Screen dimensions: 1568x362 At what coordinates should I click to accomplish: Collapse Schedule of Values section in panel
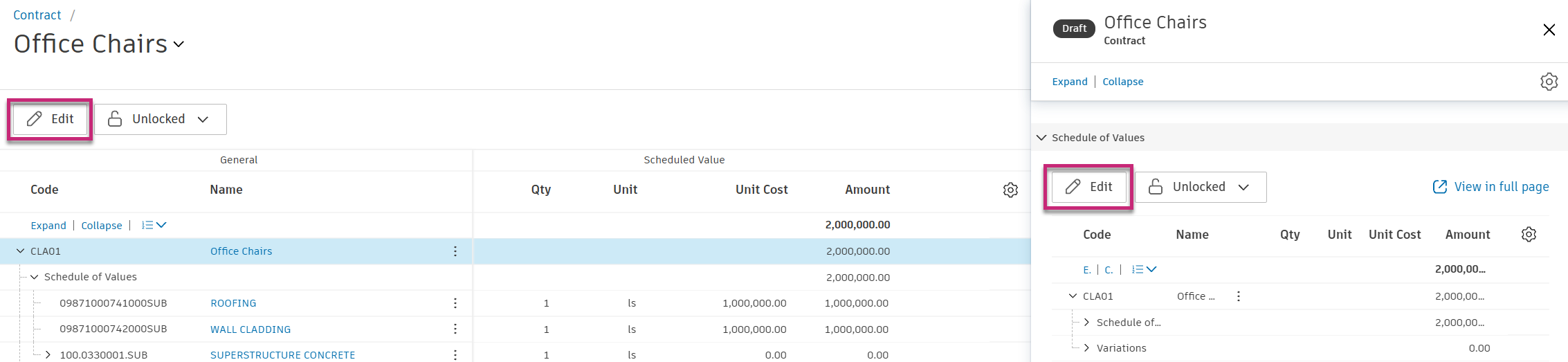pyautogui.click(x=1041, y=138)
